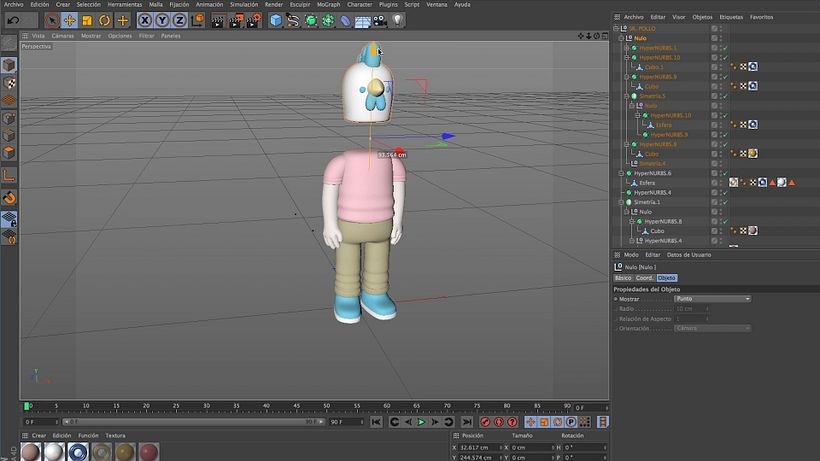The image size is (820, 461).
Task: Select the texture mode checker icon
Action: [x=9, y=83]
